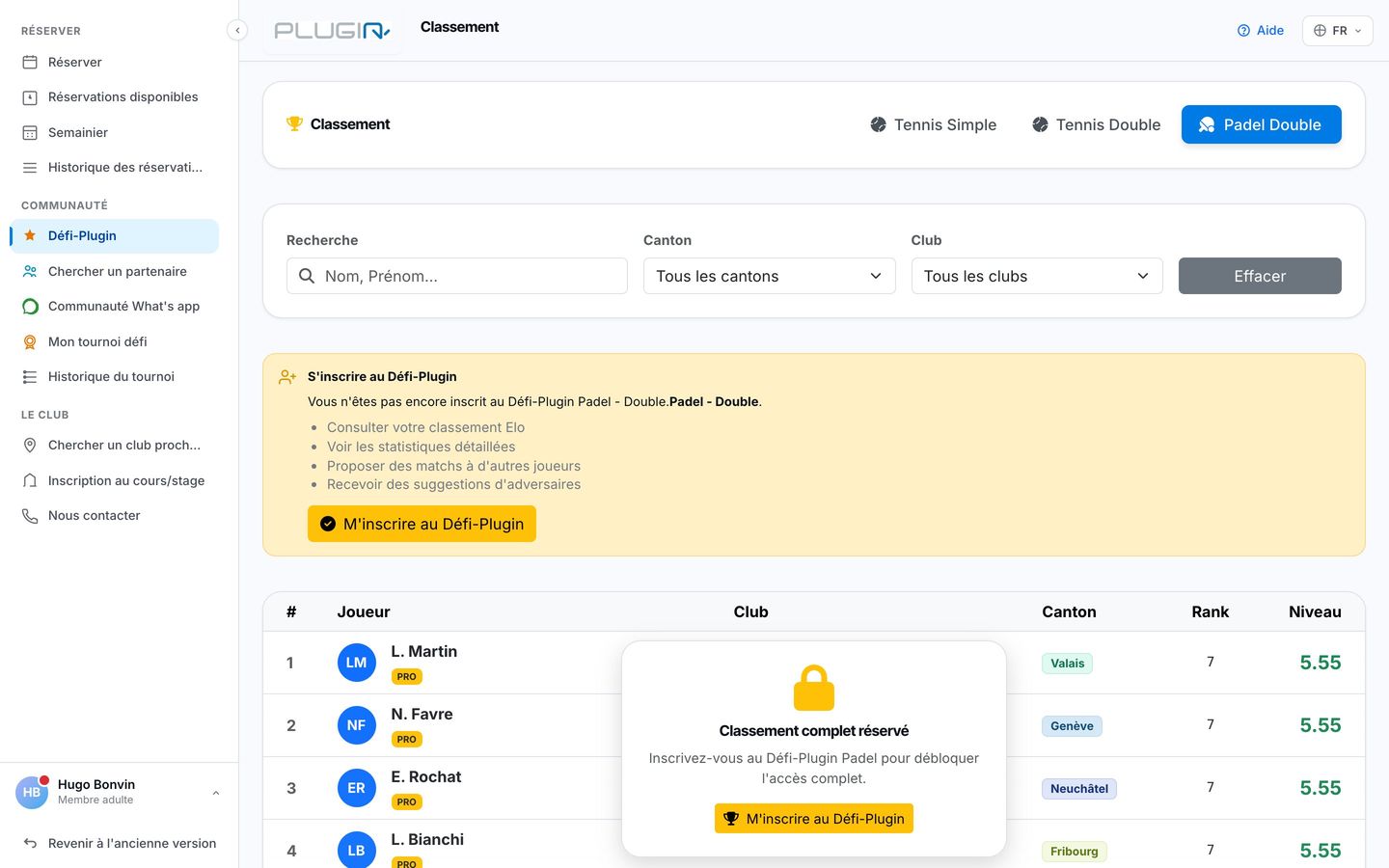Click the Réserver calendar icon in sidebar
Screen dimensions: 1389x868
(30, 62)
